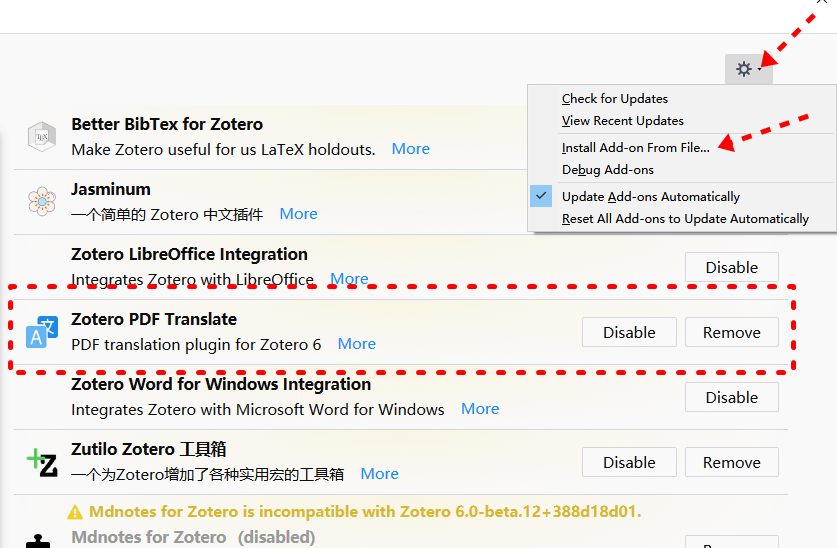The height and width of the screenshot is (548, 837).
Task: Show More details for Zotero Word Integration
Action: [480, 409]
